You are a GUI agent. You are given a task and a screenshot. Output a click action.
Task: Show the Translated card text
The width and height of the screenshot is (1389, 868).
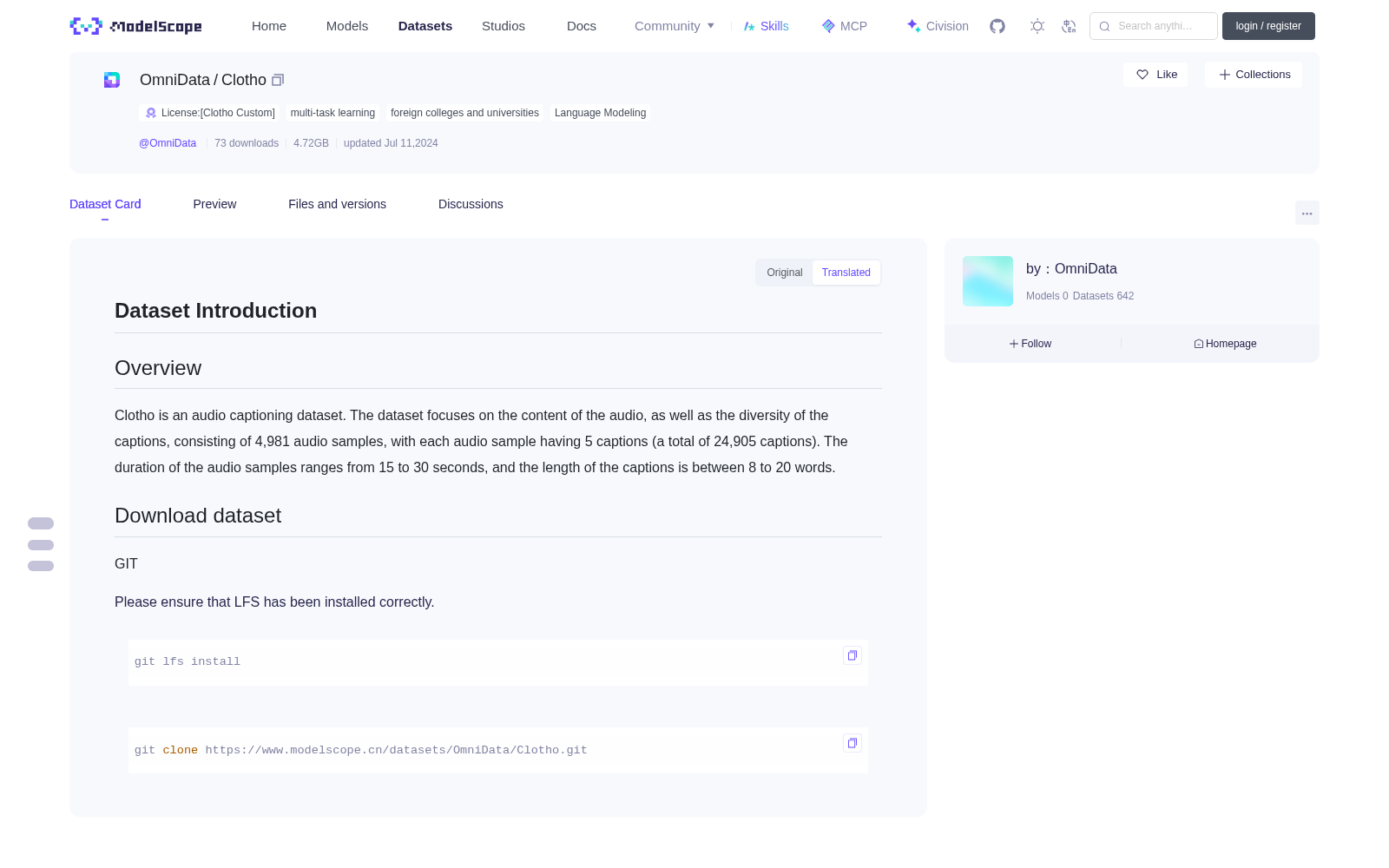tap(846, 273)
